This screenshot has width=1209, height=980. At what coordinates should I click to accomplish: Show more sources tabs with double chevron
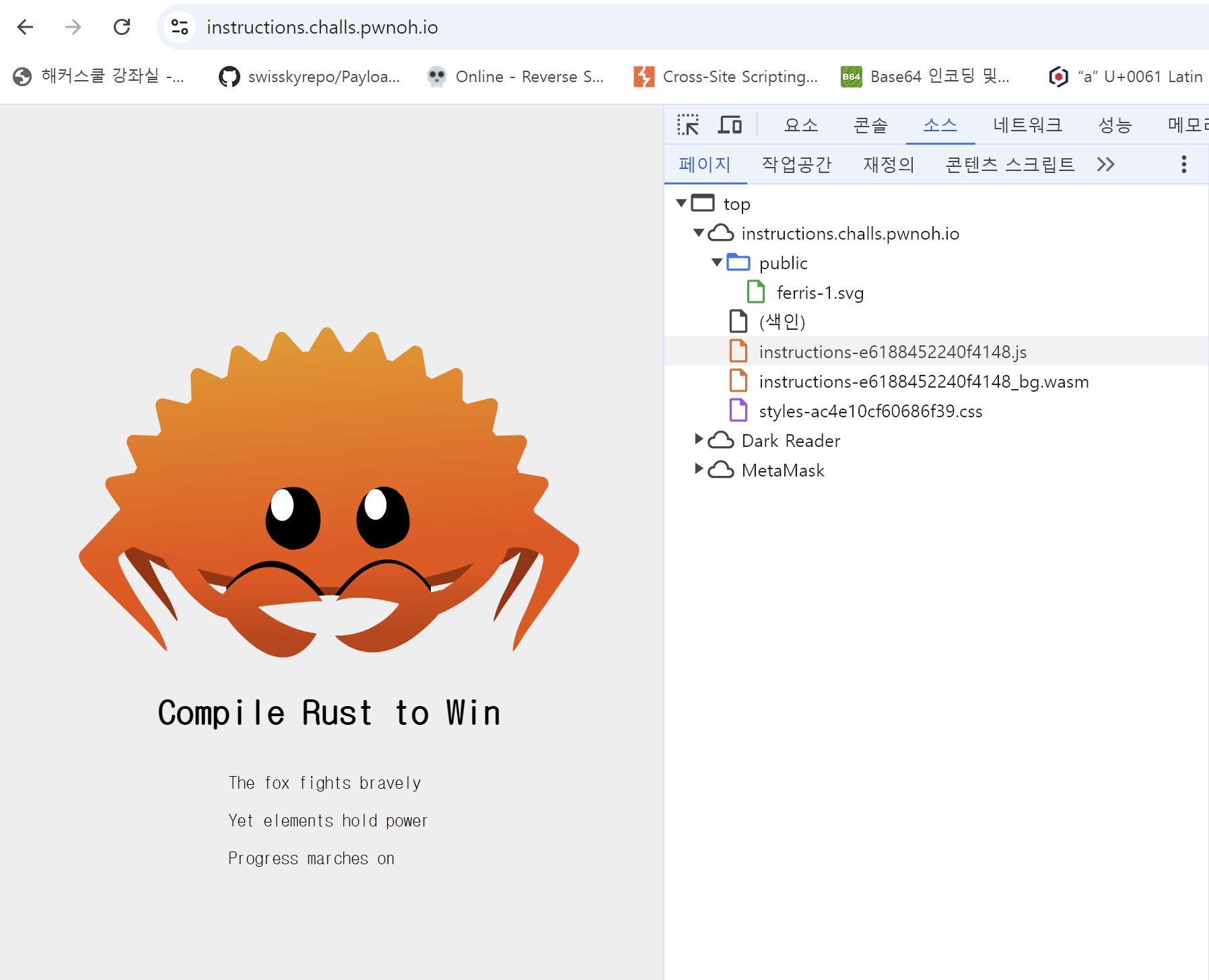(1106, 164)
